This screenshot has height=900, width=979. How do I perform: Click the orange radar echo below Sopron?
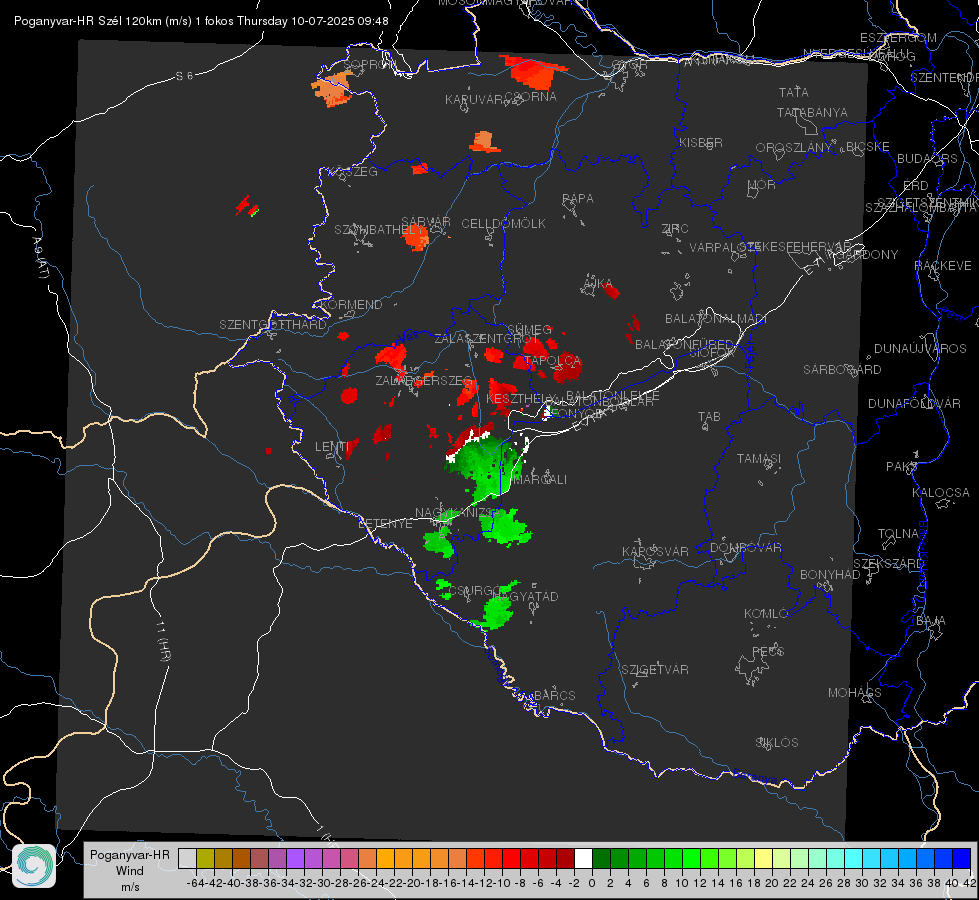point(332,89)
